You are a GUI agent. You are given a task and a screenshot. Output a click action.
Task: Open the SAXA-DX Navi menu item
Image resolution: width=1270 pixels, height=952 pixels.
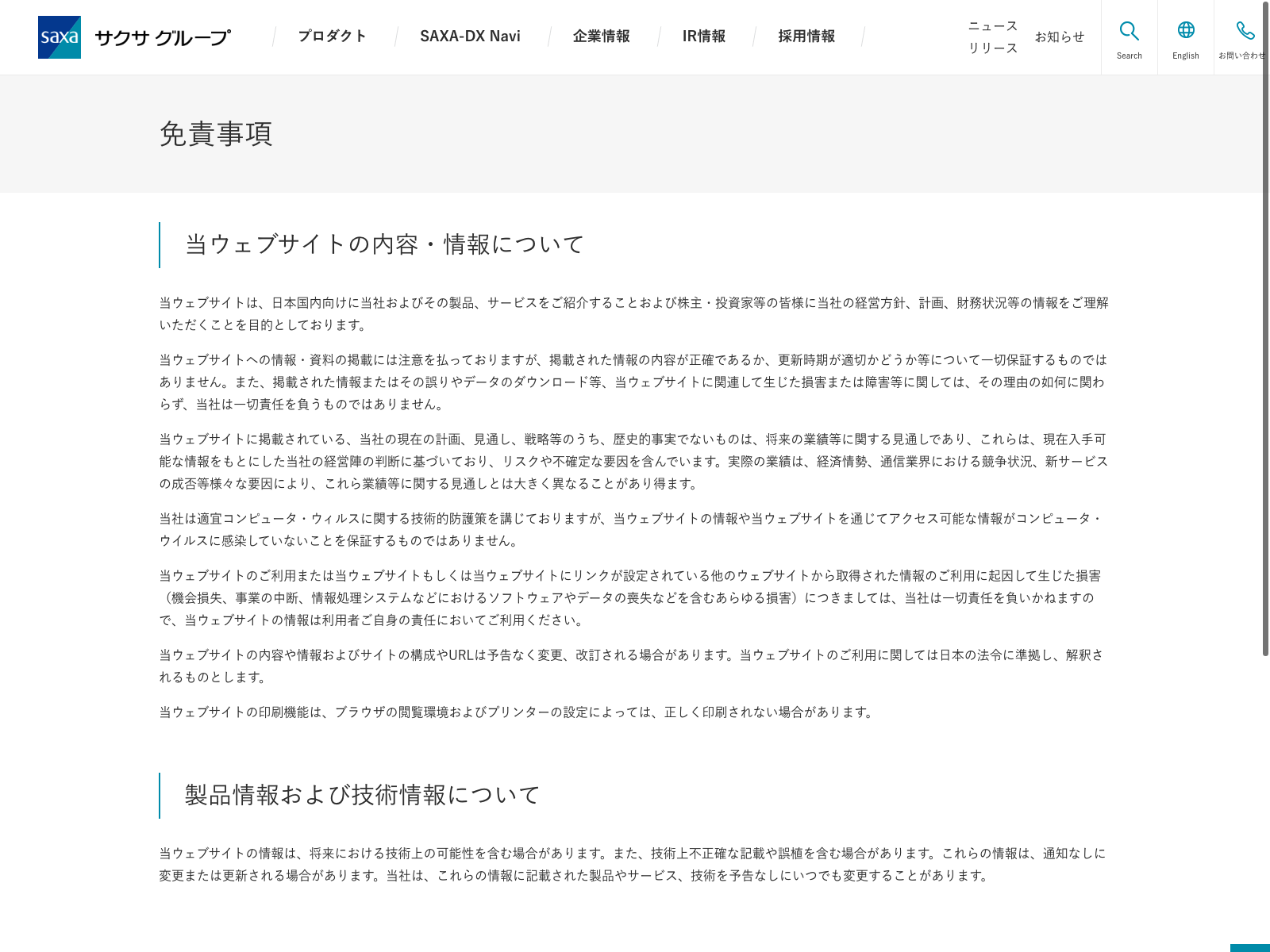(470, 36)
